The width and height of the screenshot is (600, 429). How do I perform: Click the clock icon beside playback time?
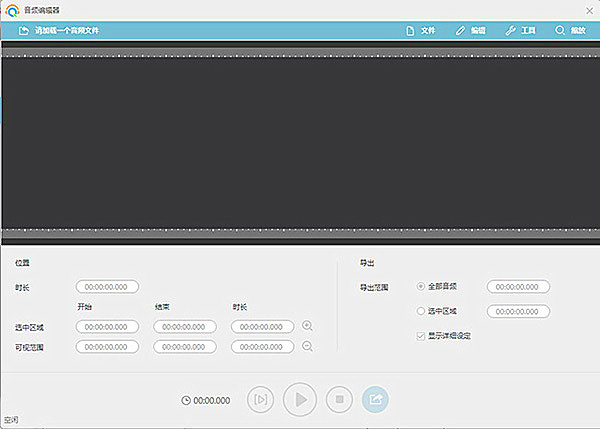point(186,400)
